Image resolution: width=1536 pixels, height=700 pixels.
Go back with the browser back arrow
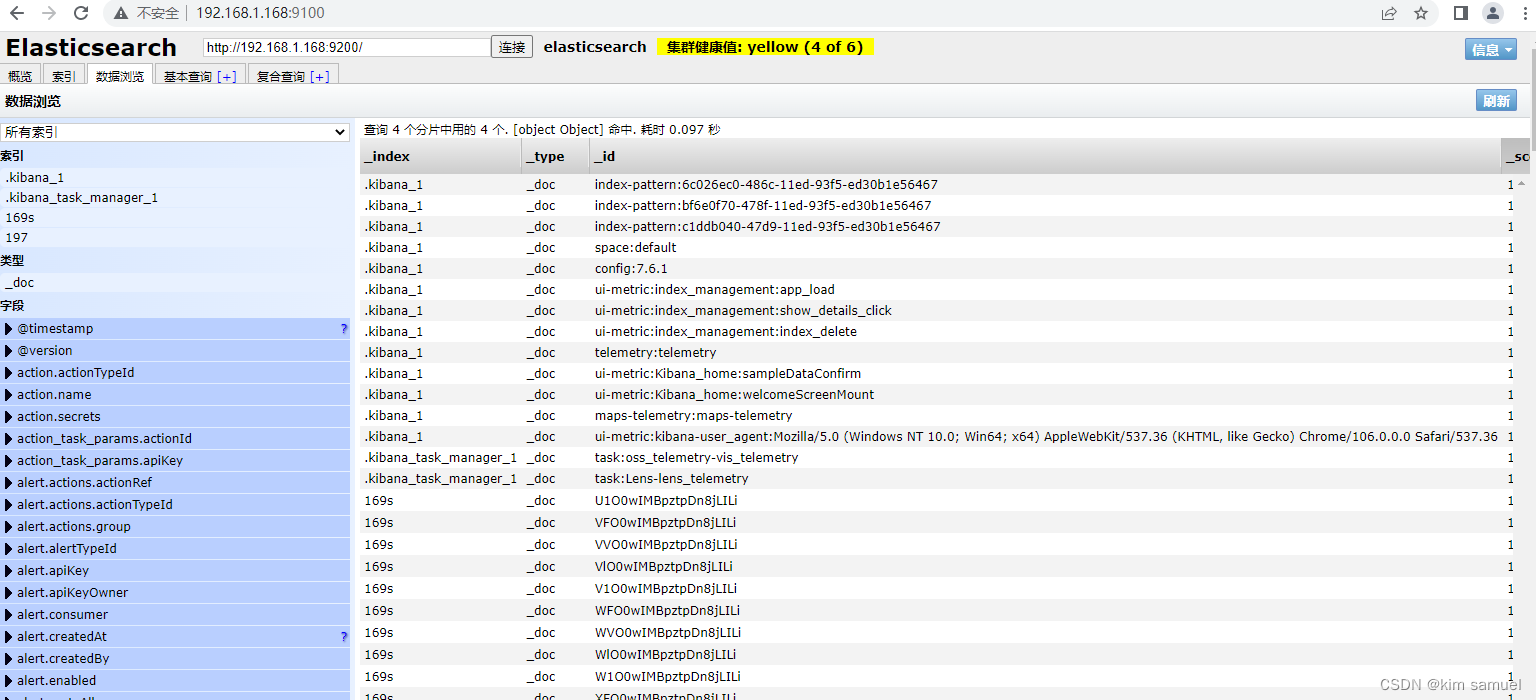click(x=16, y=13)
